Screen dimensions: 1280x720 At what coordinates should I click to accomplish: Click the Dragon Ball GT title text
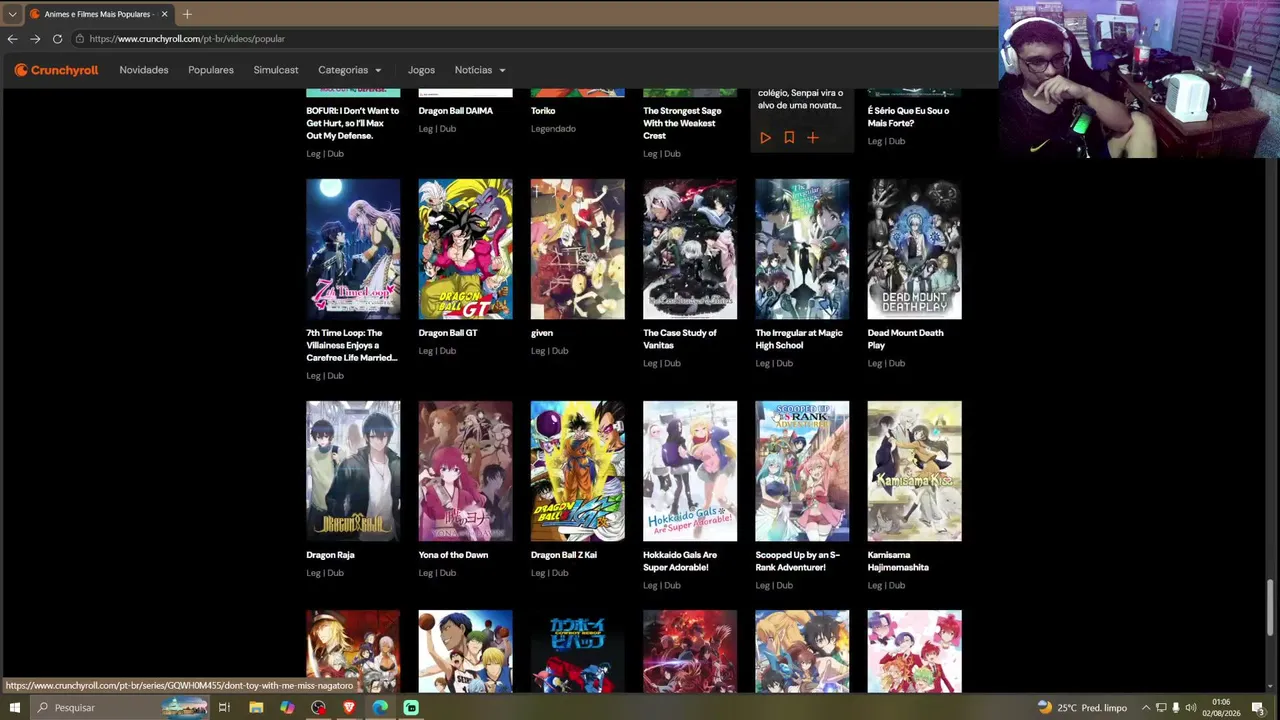coord(448,333)
